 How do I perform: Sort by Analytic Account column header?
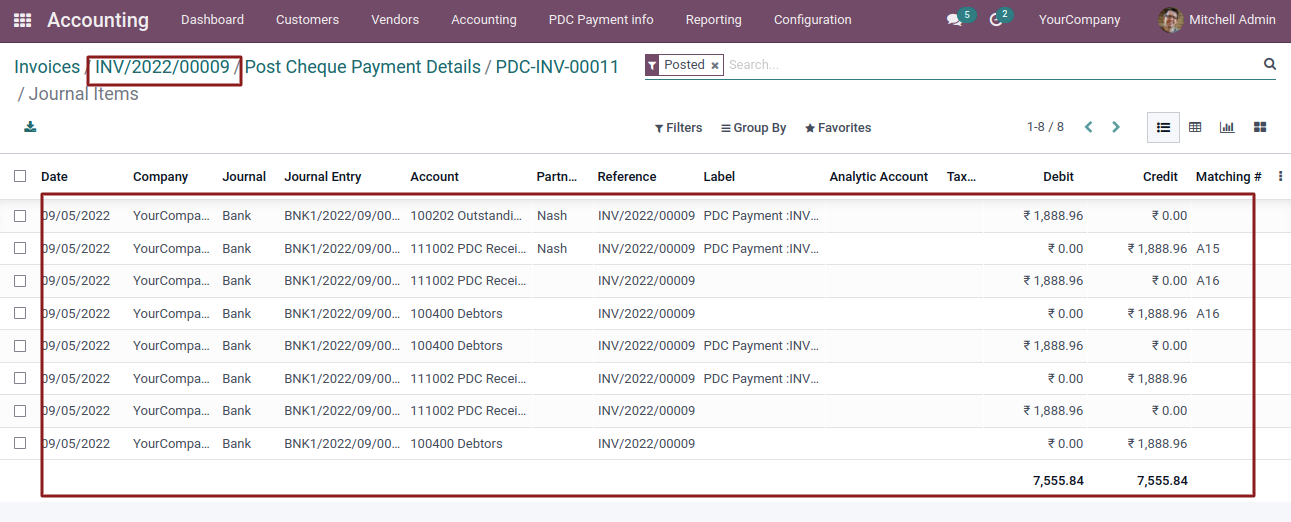(x=879, y=176)
